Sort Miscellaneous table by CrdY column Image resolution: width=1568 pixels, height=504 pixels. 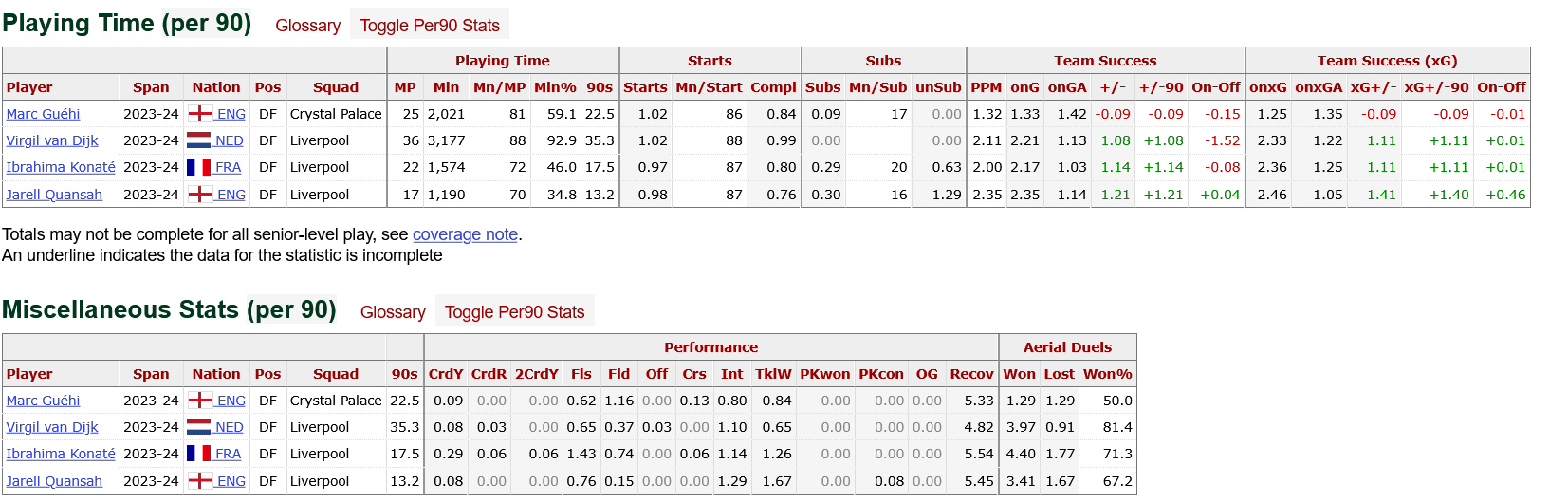click(446, 374)
